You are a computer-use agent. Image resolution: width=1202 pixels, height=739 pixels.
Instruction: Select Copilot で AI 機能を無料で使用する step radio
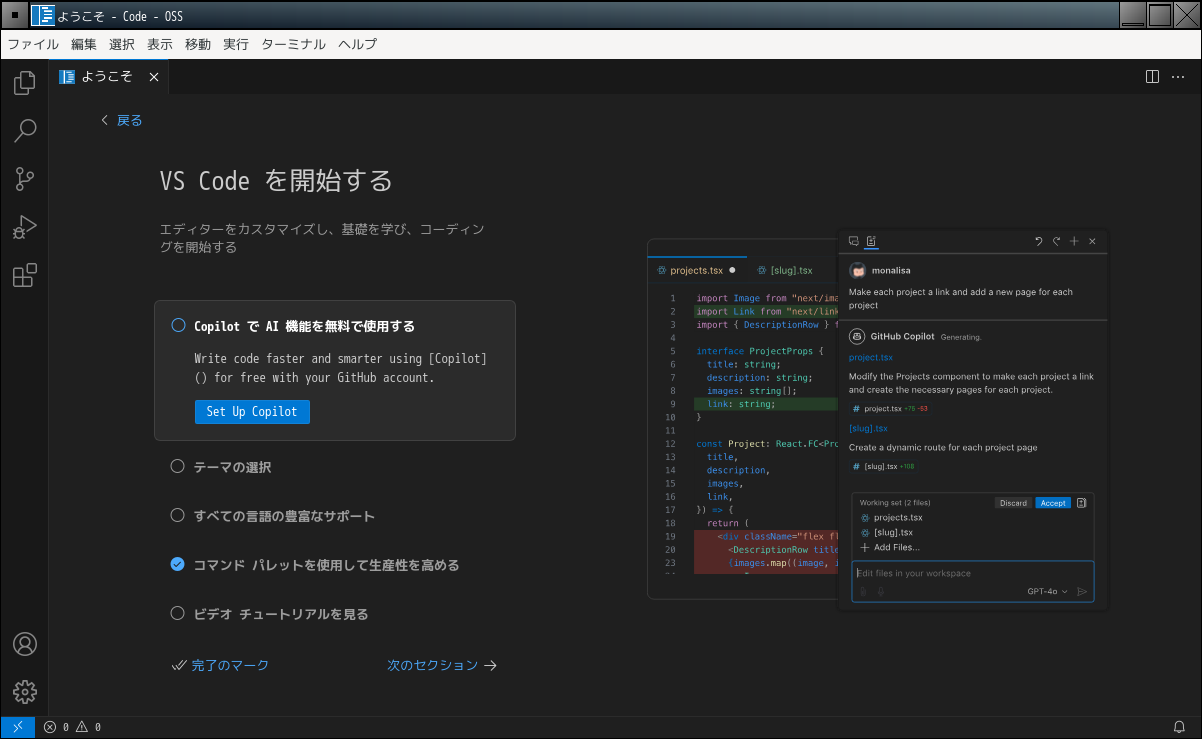(179, 326)
